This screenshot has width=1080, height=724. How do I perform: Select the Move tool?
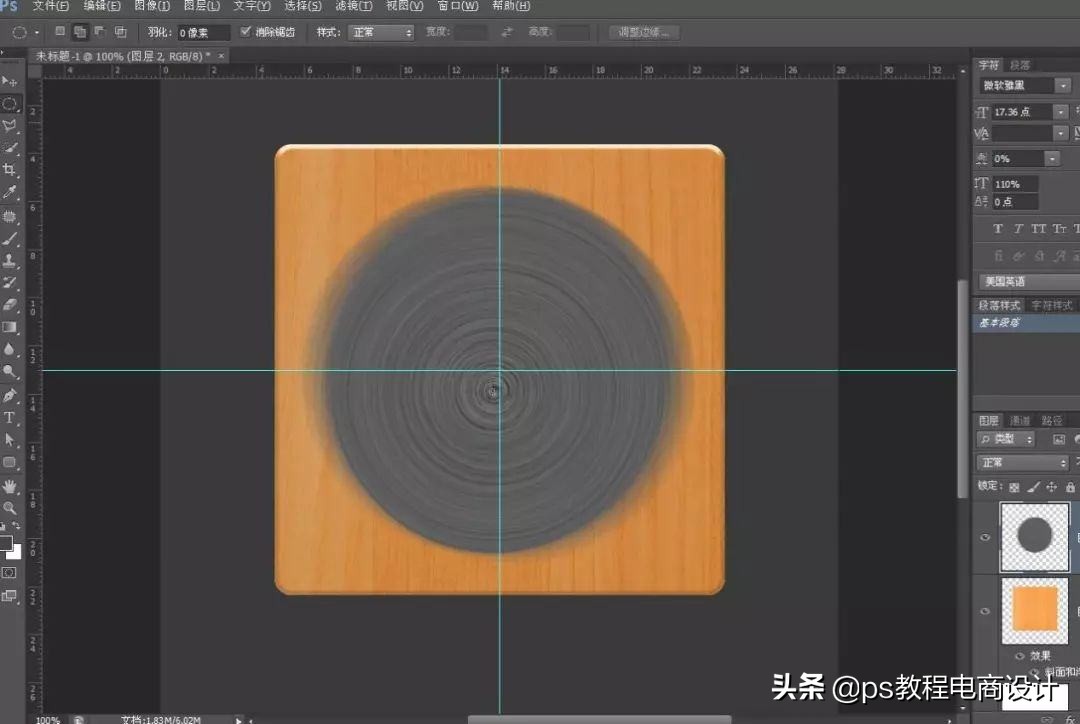[x=10, y=81]
